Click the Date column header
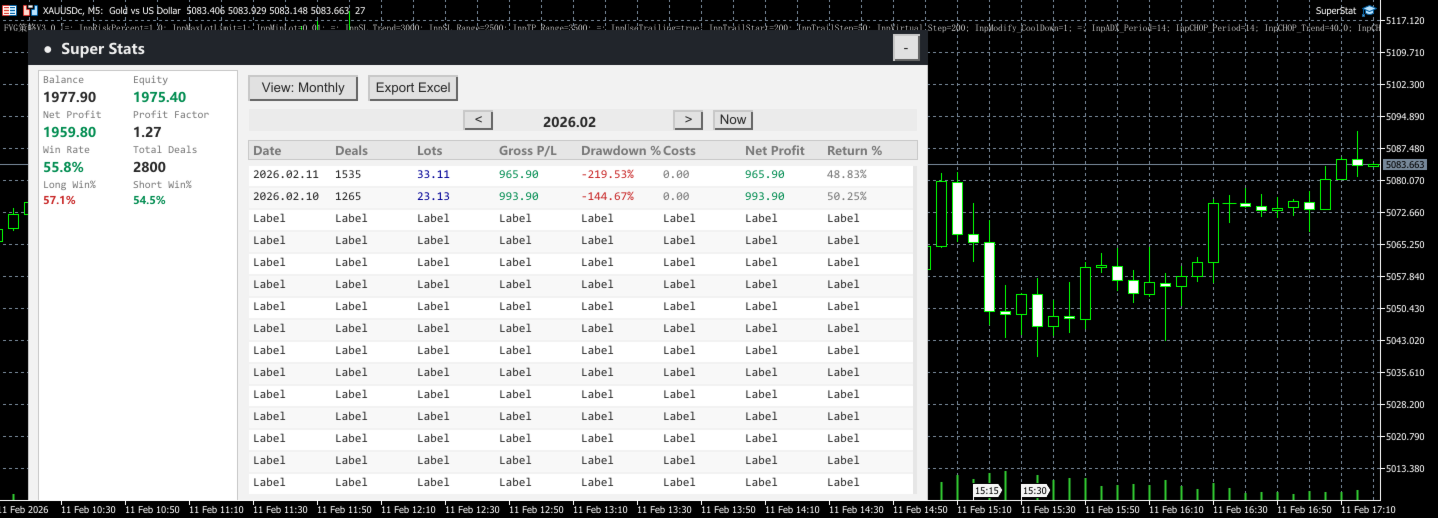1438x518 pixels. (x=267, y=151)
